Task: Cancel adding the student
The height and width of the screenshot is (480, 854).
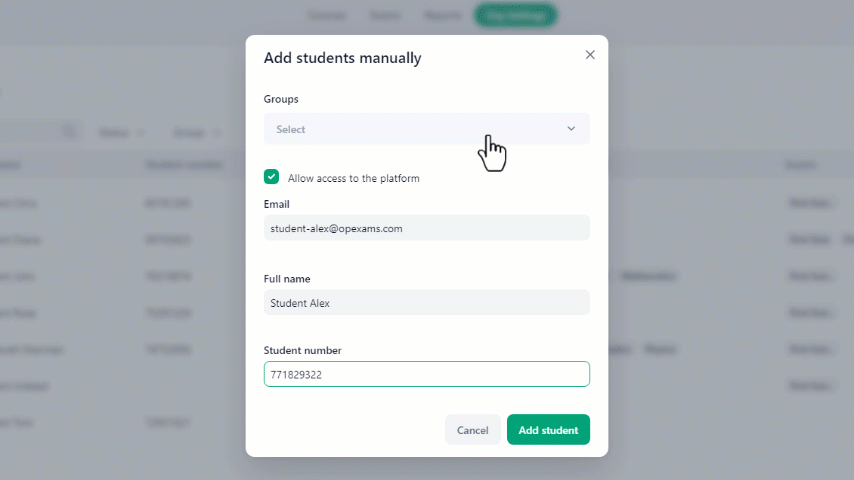Action: [x=472, y=430]
